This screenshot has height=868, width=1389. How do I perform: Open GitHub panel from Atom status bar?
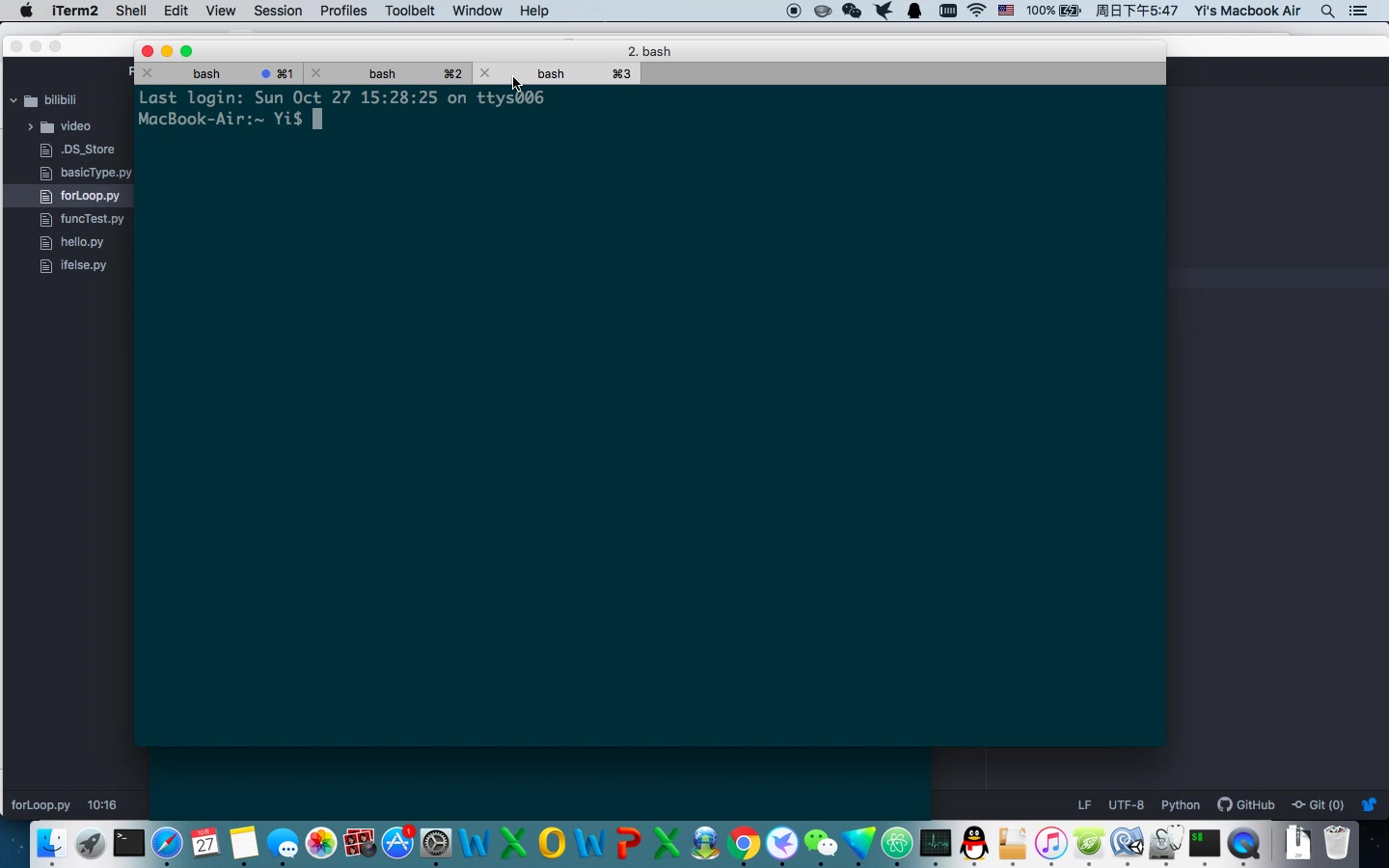click(1246, 804)
